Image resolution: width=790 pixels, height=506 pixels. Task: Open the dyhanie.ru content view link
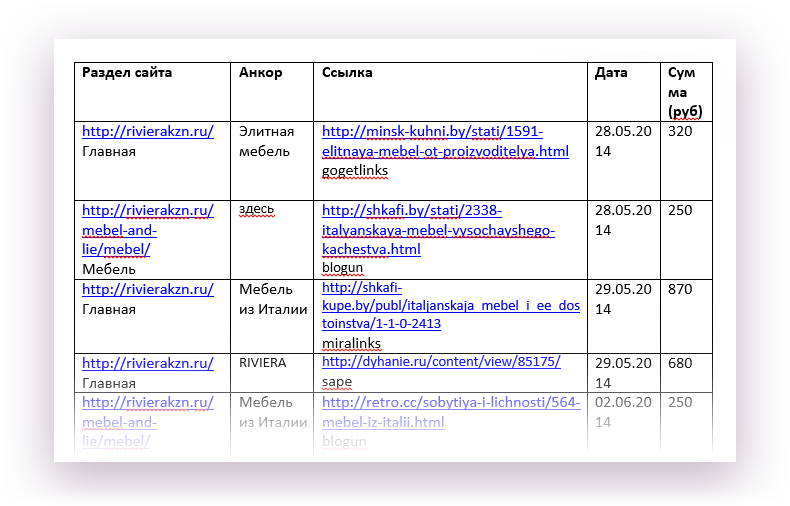click(x=441, y=362)
